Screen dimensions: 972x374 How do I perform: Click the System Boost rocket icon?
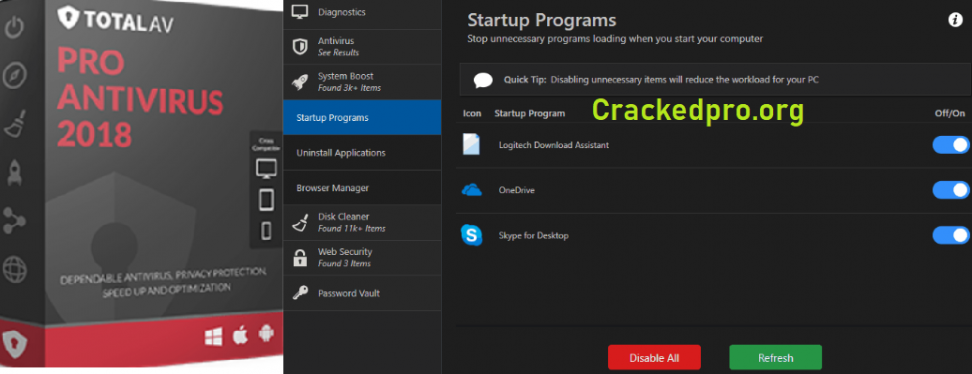300,82
